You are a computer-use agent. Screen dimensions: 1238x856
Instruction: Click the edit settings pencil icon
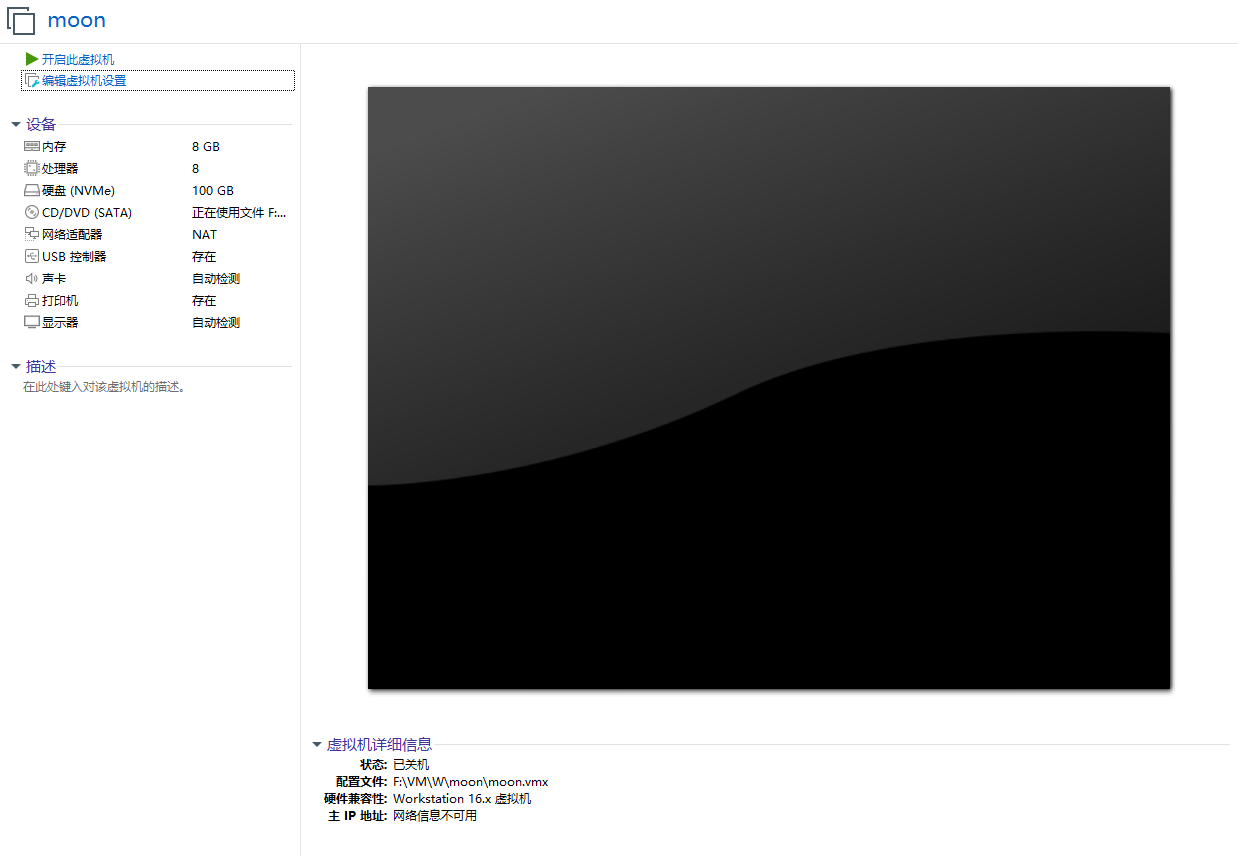(32, 81)
